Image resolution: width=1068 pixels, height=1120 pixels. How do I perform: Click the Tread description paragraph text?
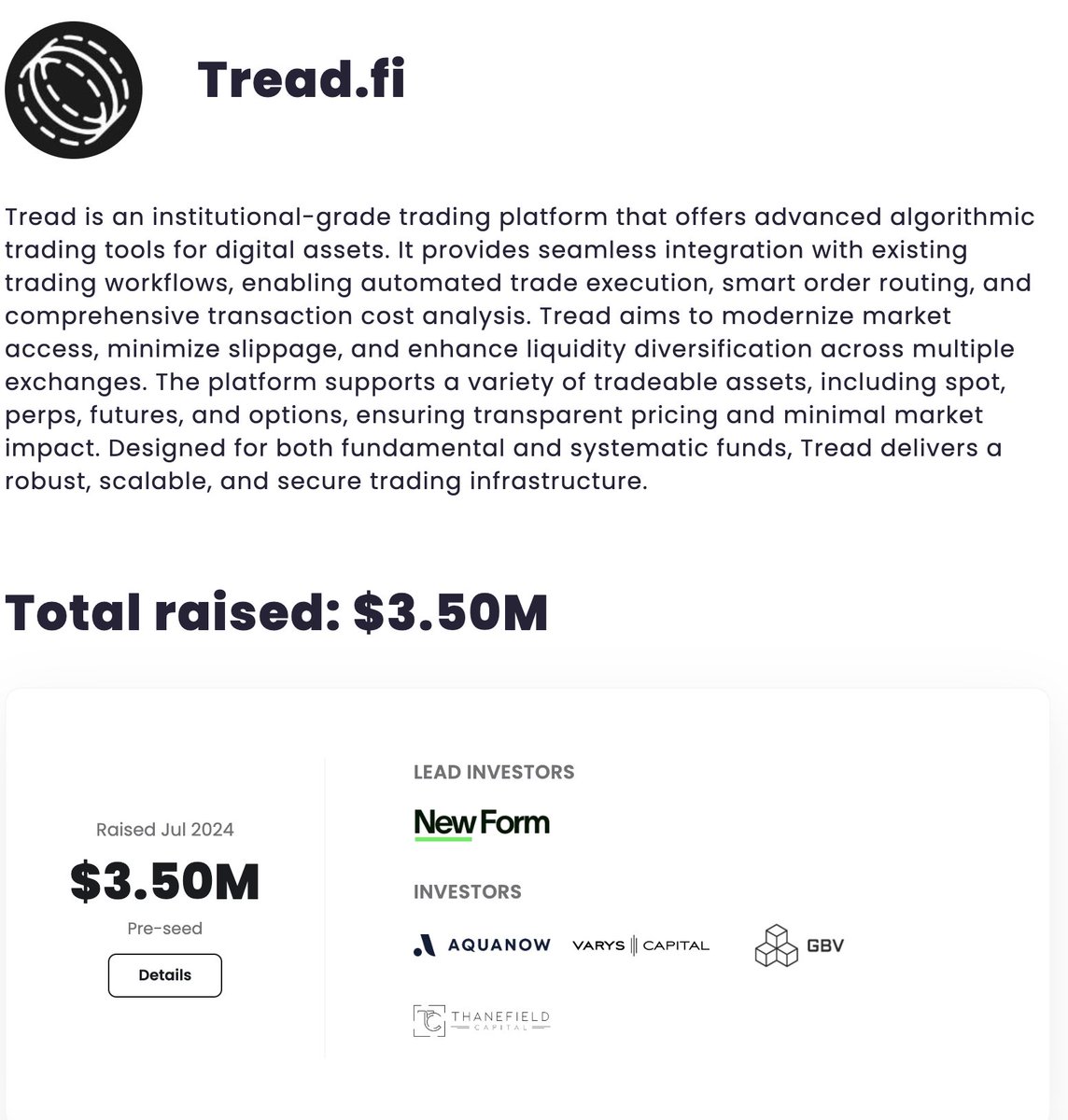(x=520, y=349)
